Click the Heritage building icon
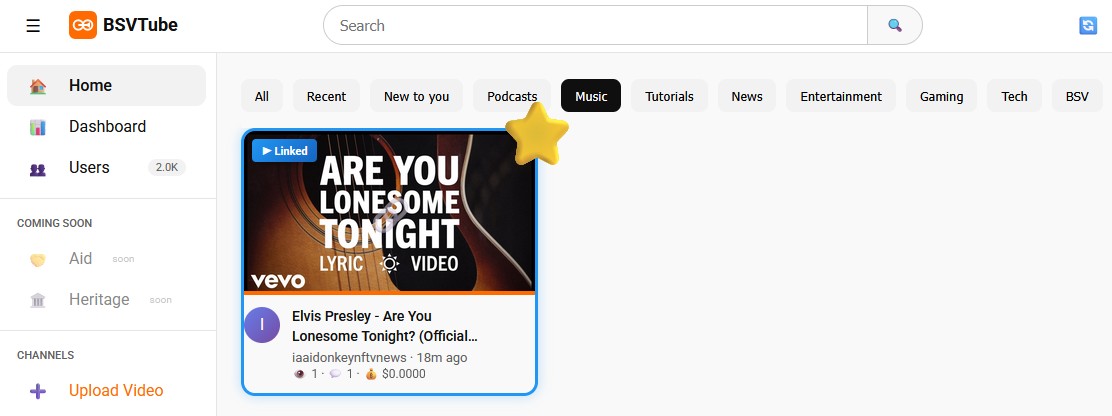 (38, 300)
